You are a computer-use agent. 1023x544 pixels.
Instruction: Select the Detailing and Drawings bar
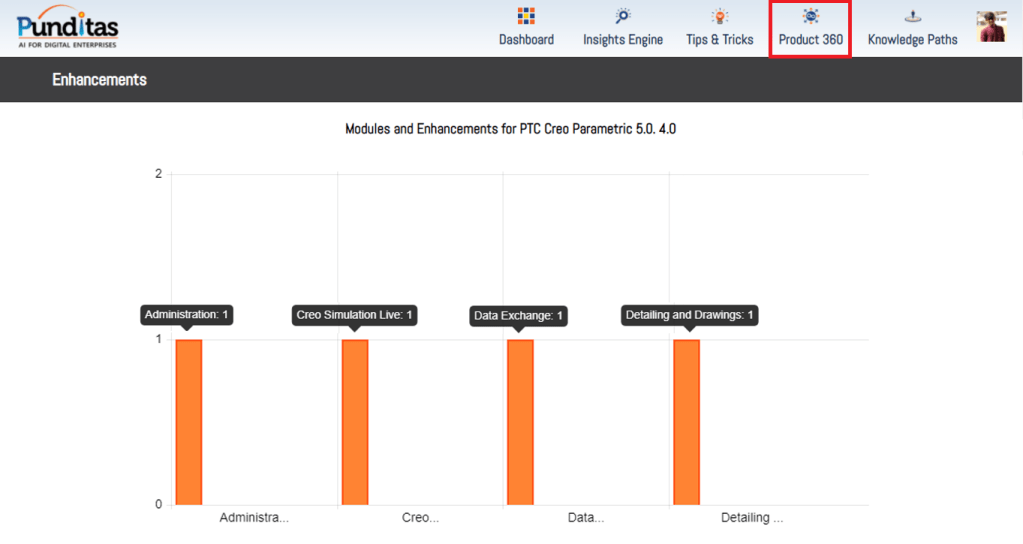[686, 422]
